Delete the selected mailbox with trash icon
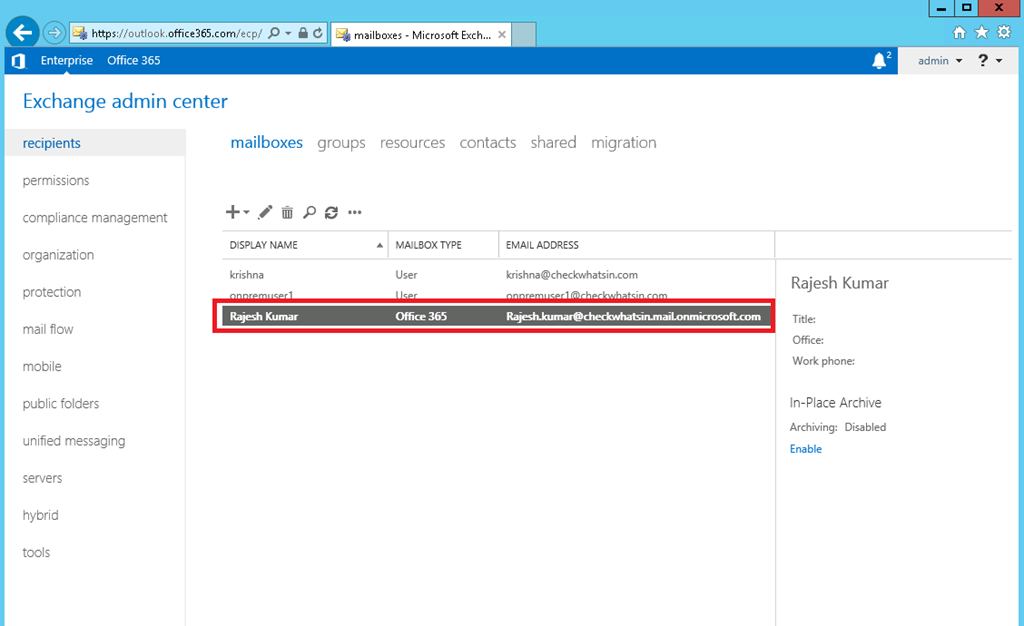 pos(287,212)
